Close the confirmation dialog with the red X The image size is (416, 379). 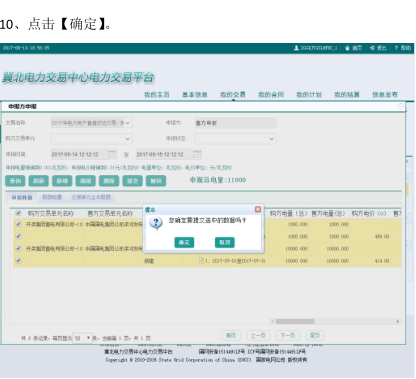pyautogui.click(x=258, y=209)
